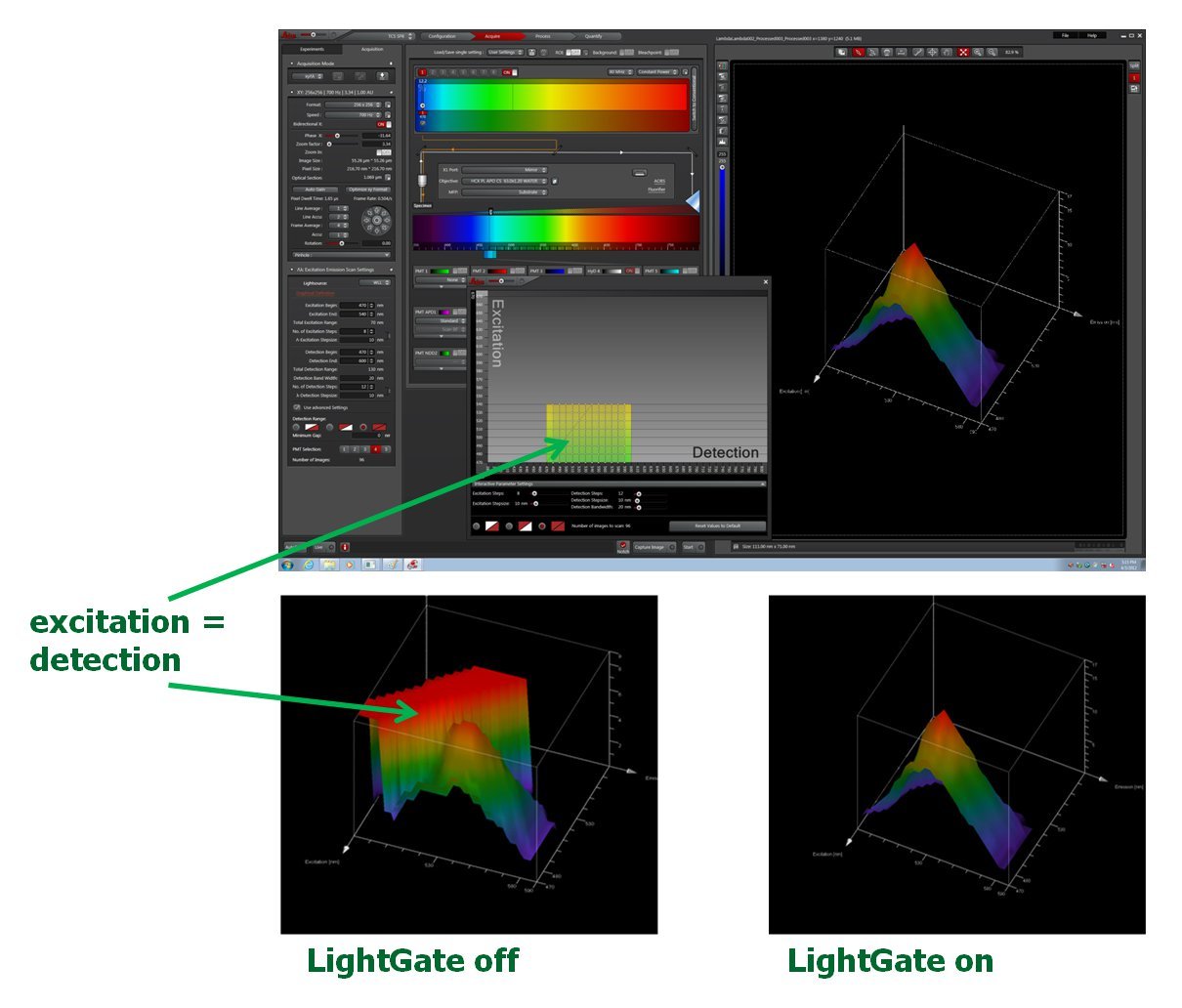Open the Objective lens dropdown
The width and height of the screenshot is (1182, 1008).
pos(506,181)
